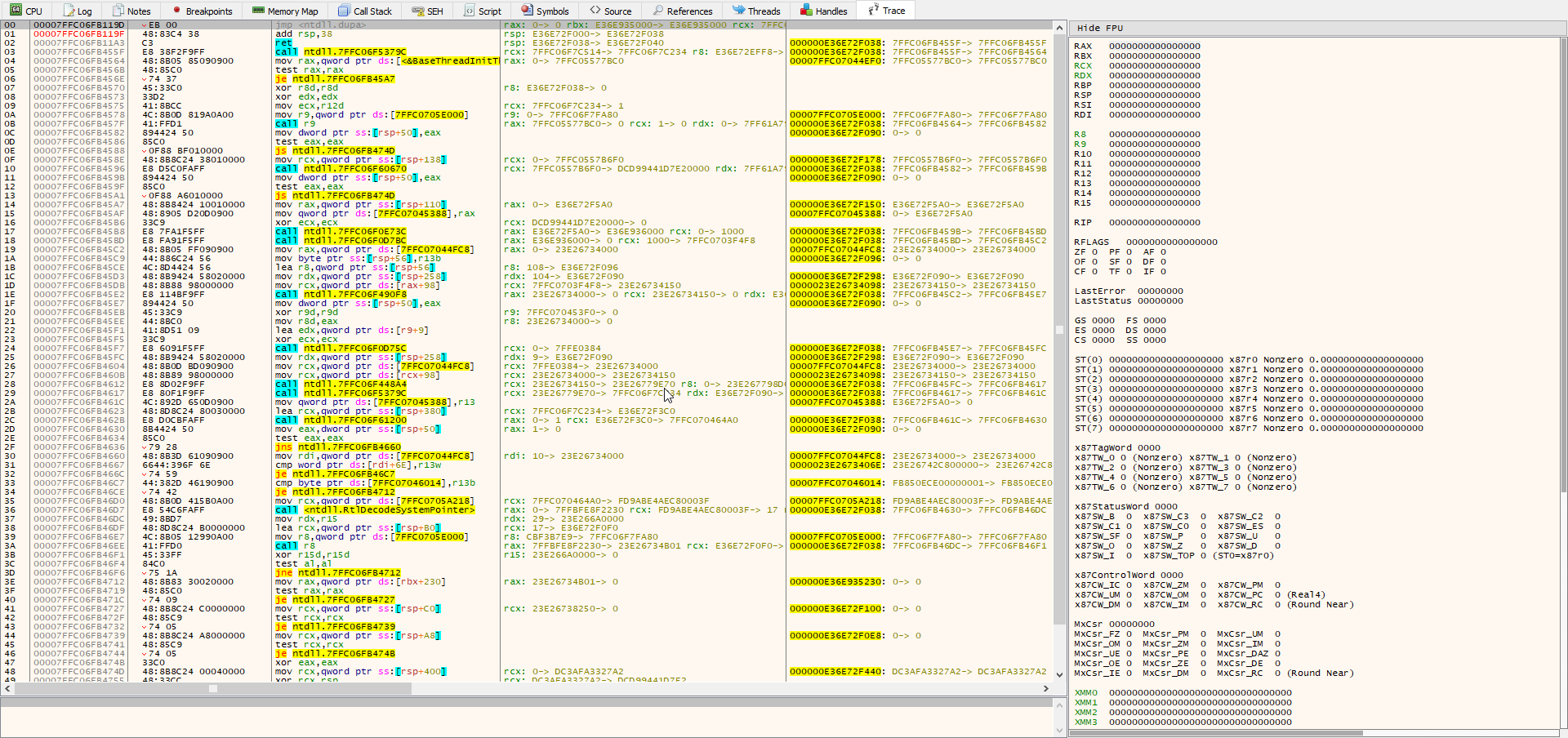This screenshot has width=1568, height=738.
Task: Select the Trace tab
Action: click(x=885, y=11)
